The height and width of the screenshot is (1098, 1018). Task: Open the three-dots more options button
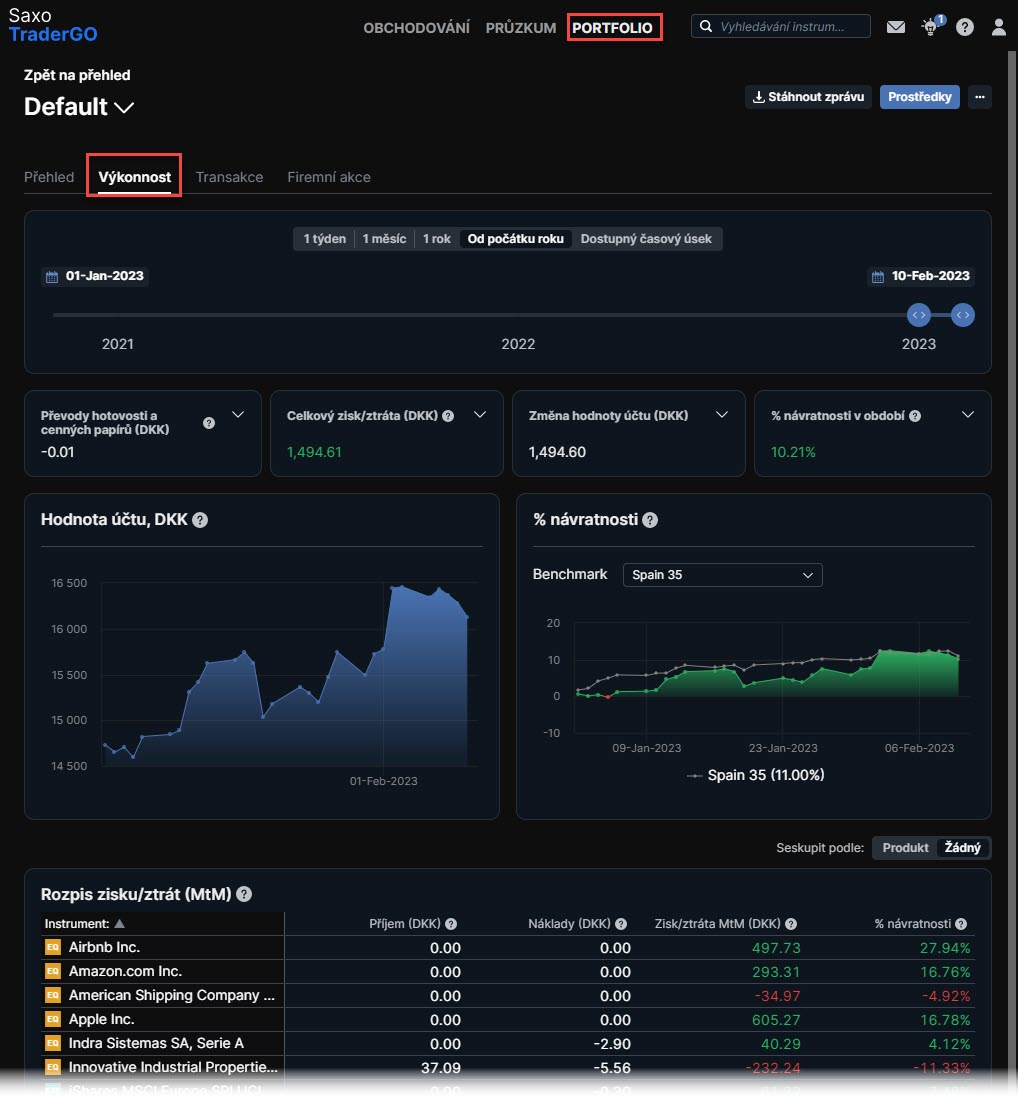(979, 97)
